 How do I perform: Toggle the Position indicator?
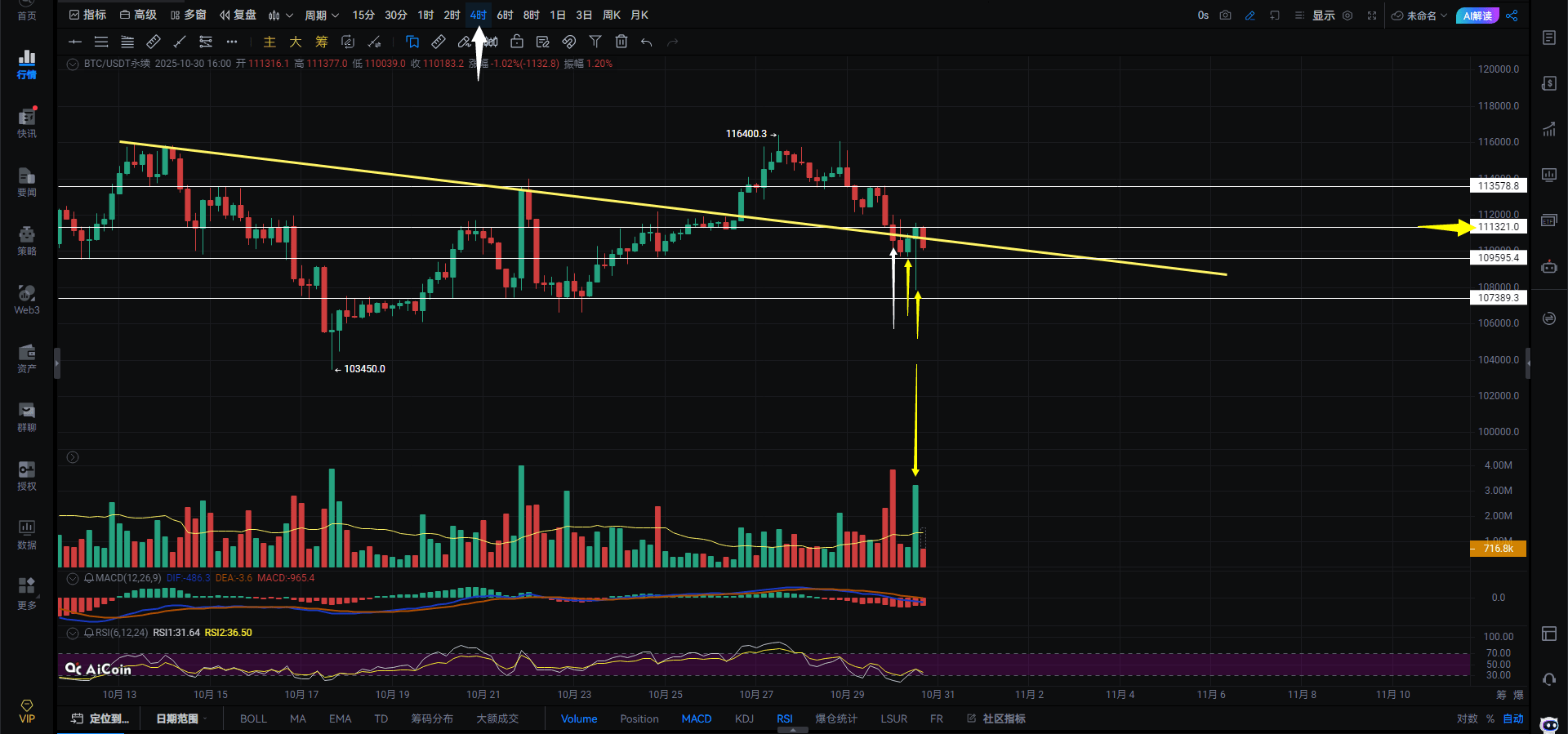click(x=639, y=718)
